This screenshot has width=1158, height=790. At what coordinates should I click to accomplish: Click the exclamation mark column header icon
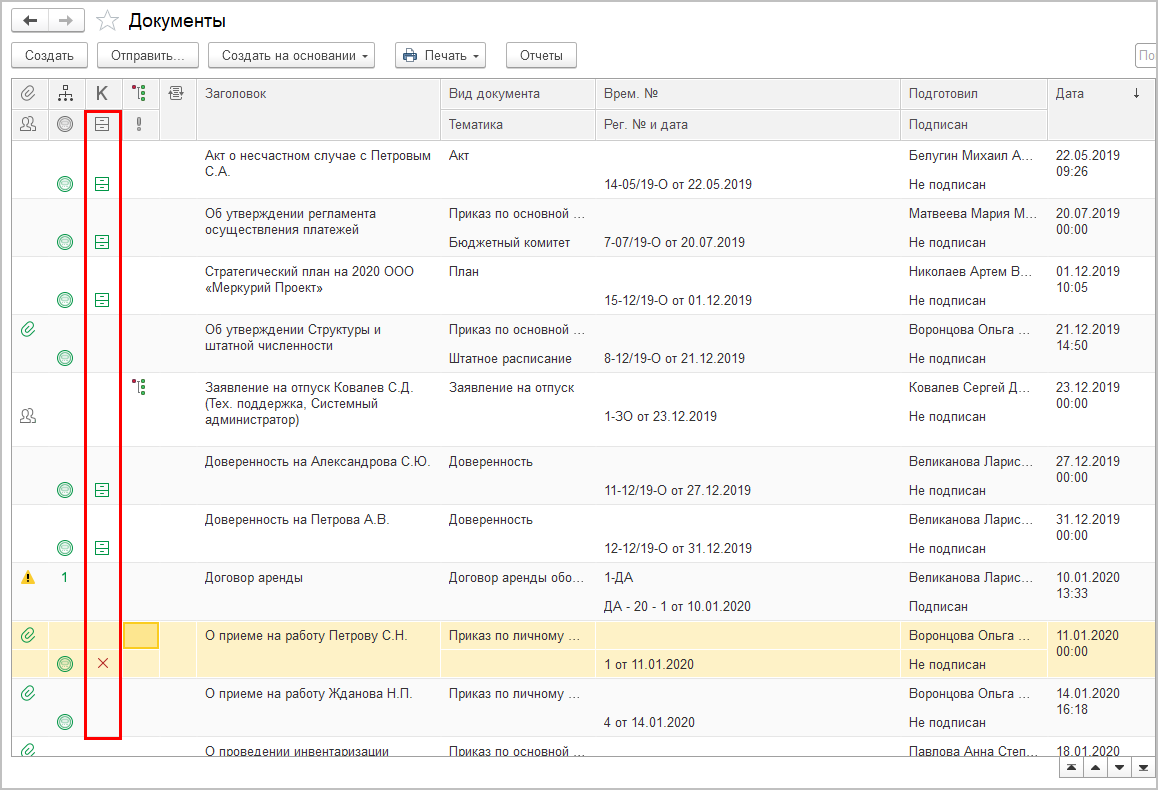pos(139,124)
